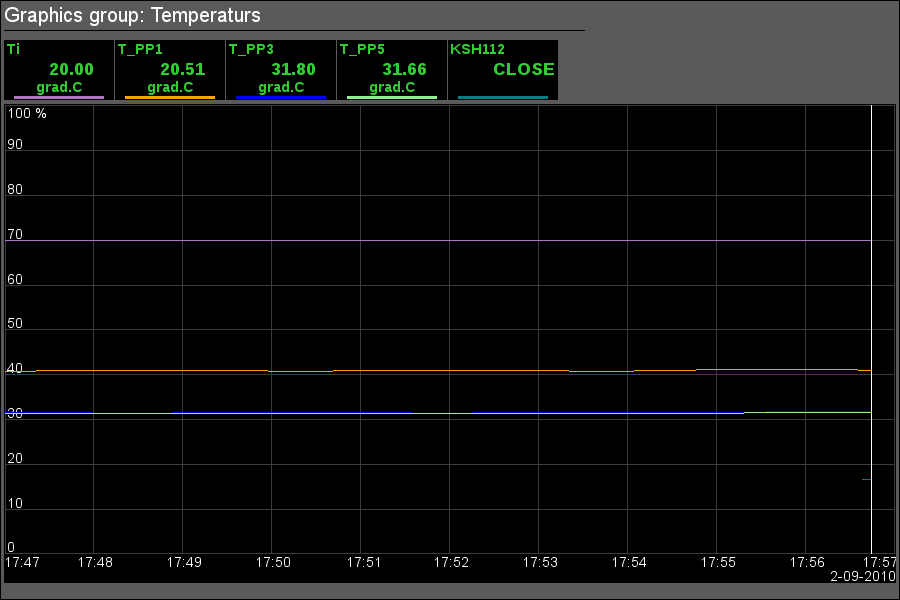Screen dimensions: 900x600
Task: Select the T_PP3 parameter label
Action: (251, 48)
